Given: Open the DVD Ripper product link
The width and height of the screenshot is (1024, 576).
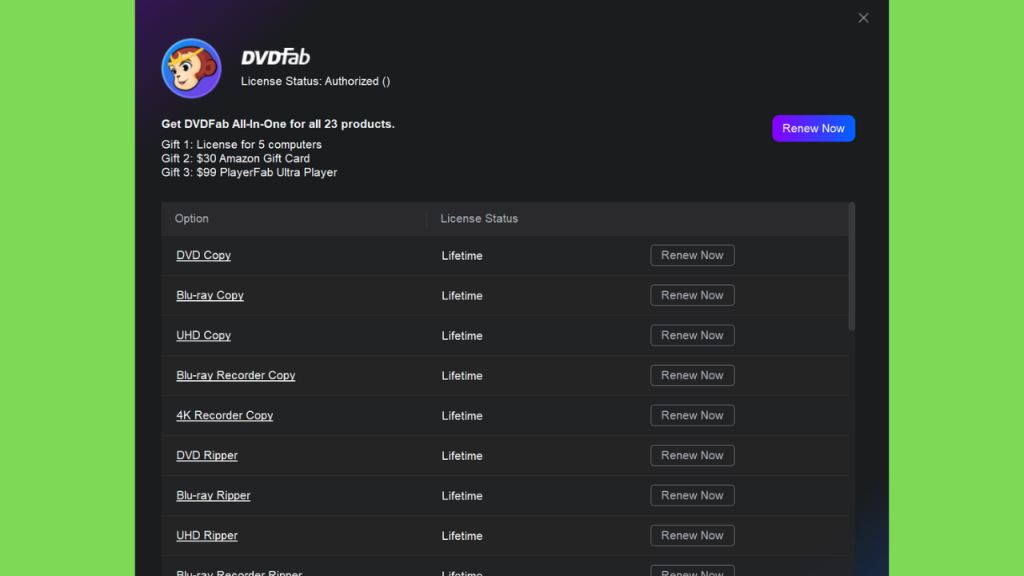Looking at the screenshot, I should tap(207, 455).
